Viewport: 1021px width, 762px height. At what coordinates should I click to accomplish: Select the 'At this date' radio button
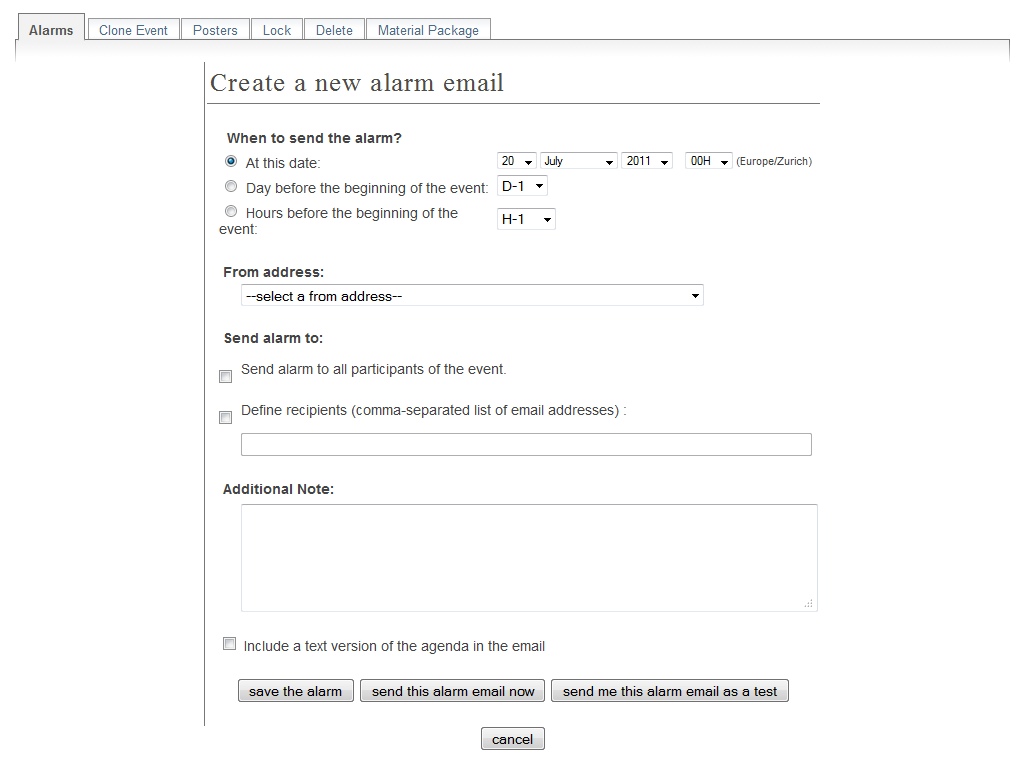pyautogui.click(x=231, y=161)
